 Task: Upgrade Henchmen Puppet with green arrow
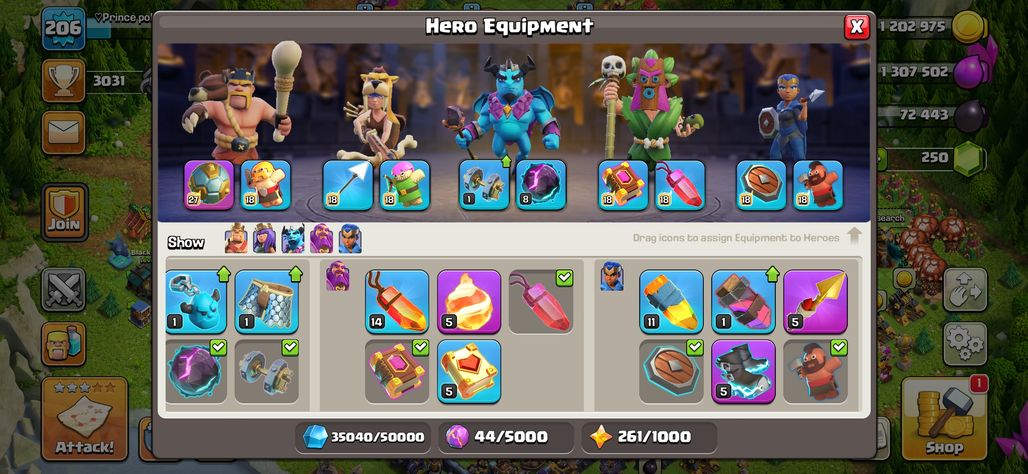[195, 302]
